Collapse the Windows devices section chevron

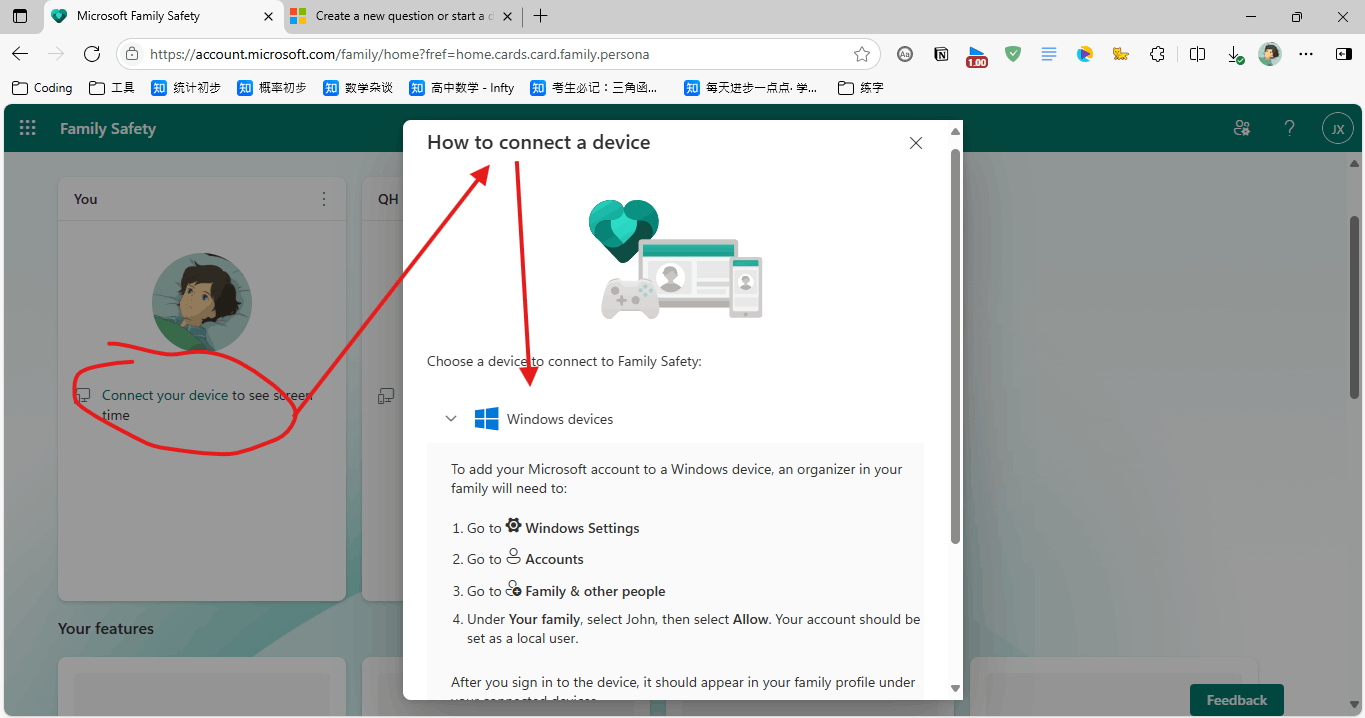(451, 419)
